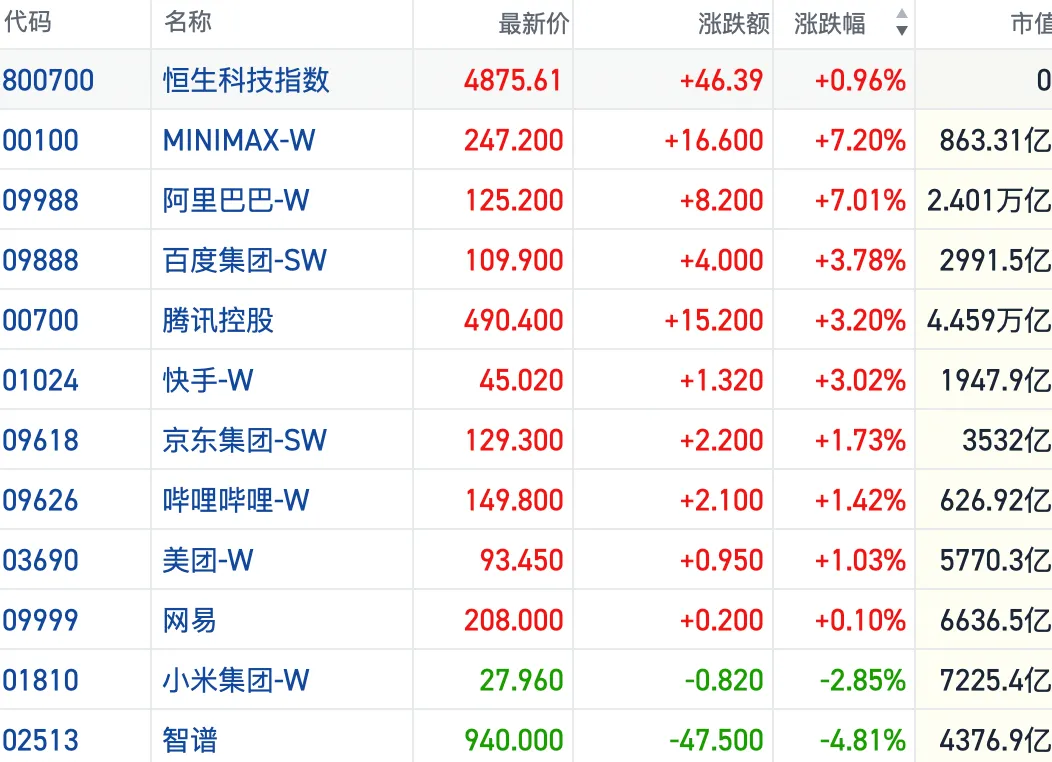The image size is (1052, 762).
Task: Select 小米集团-W stock name
Action: click(235, 680)
